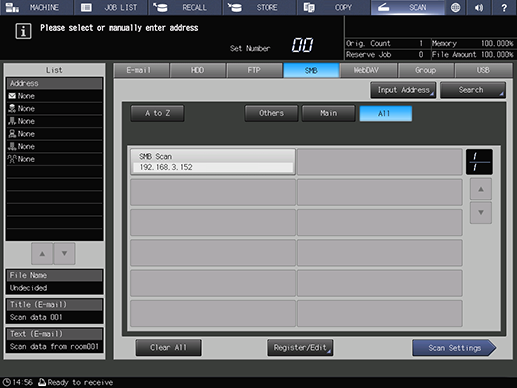Image resolution: width=517 pixels, height=388 pixels.
Task: Select the USB destination tab
Action: coord(483,70)
